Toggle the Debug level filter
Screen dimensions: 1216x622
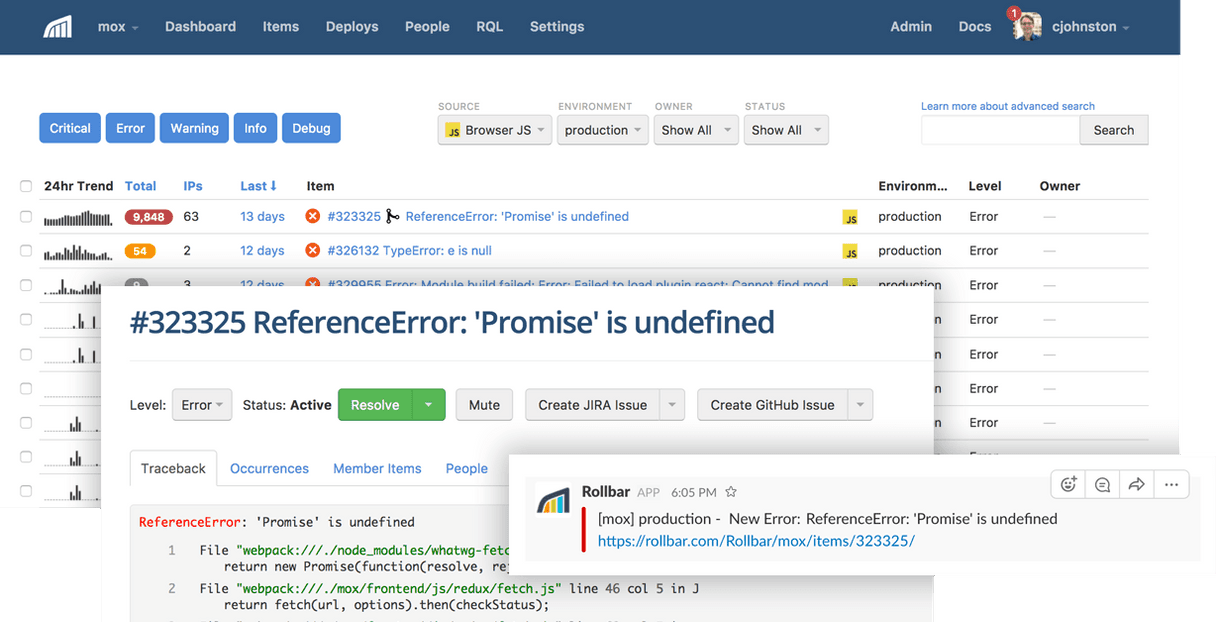311,128
